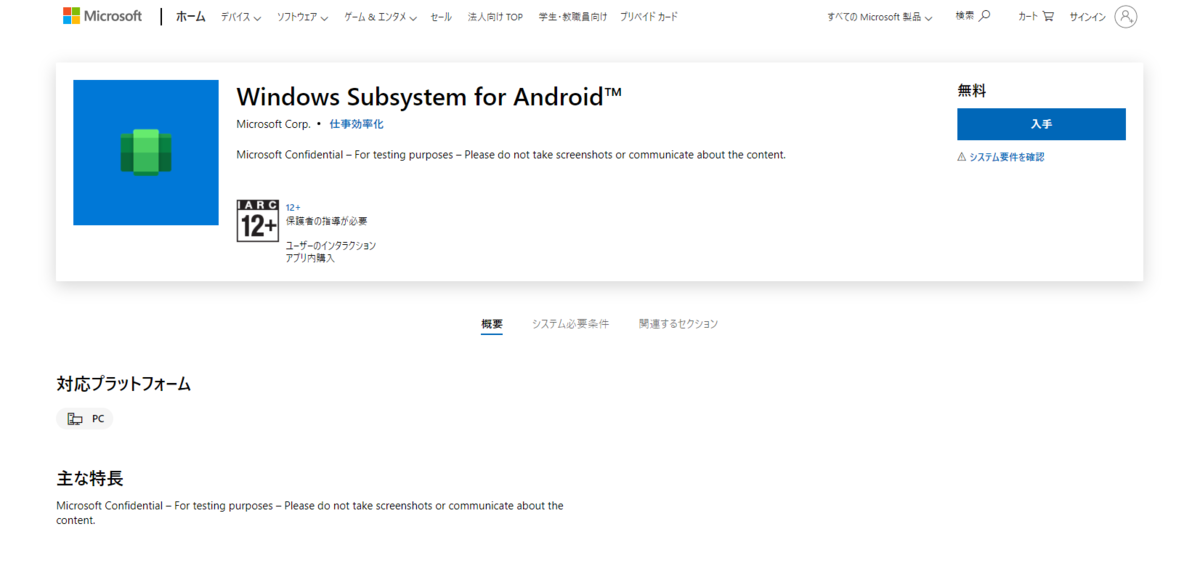Click the 主な特長 heading
The width and height of the screenshot is (1200, 561).
90,478
